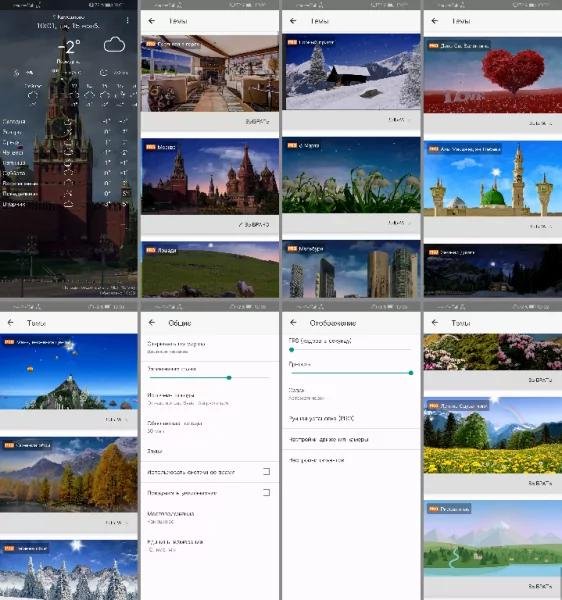
Task: Go back from the Отображение settings screen
Action: (x=293, y=323)
